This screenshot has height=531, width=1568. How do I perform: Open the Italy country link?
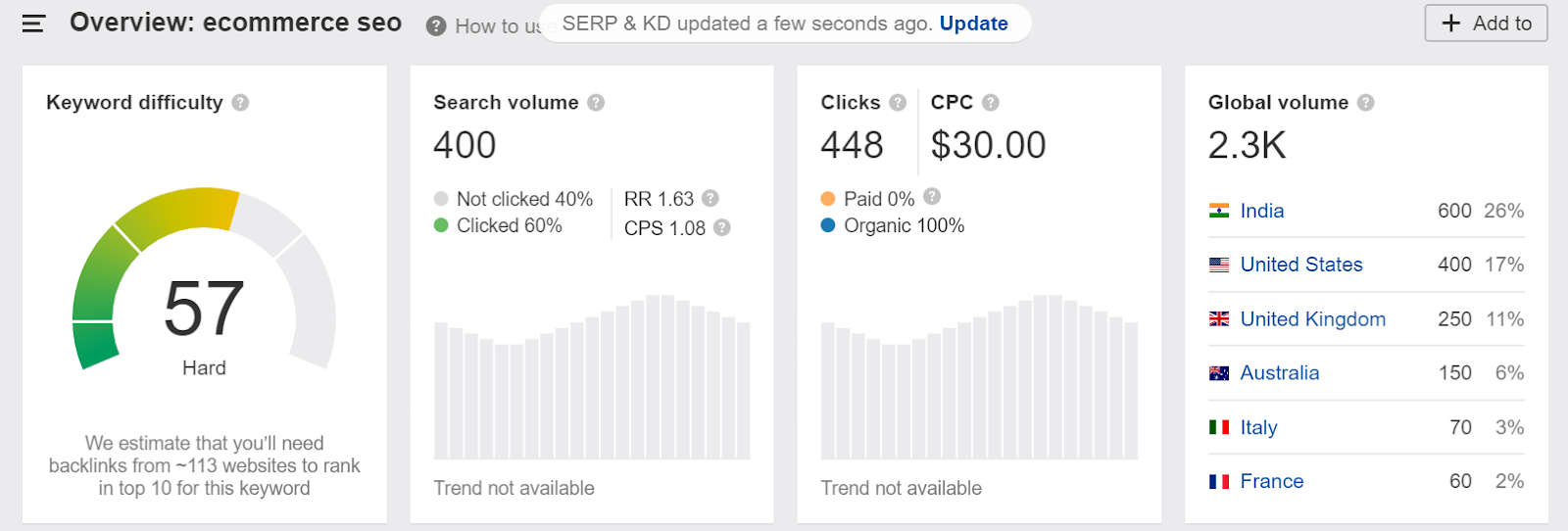coord(1258,427)
